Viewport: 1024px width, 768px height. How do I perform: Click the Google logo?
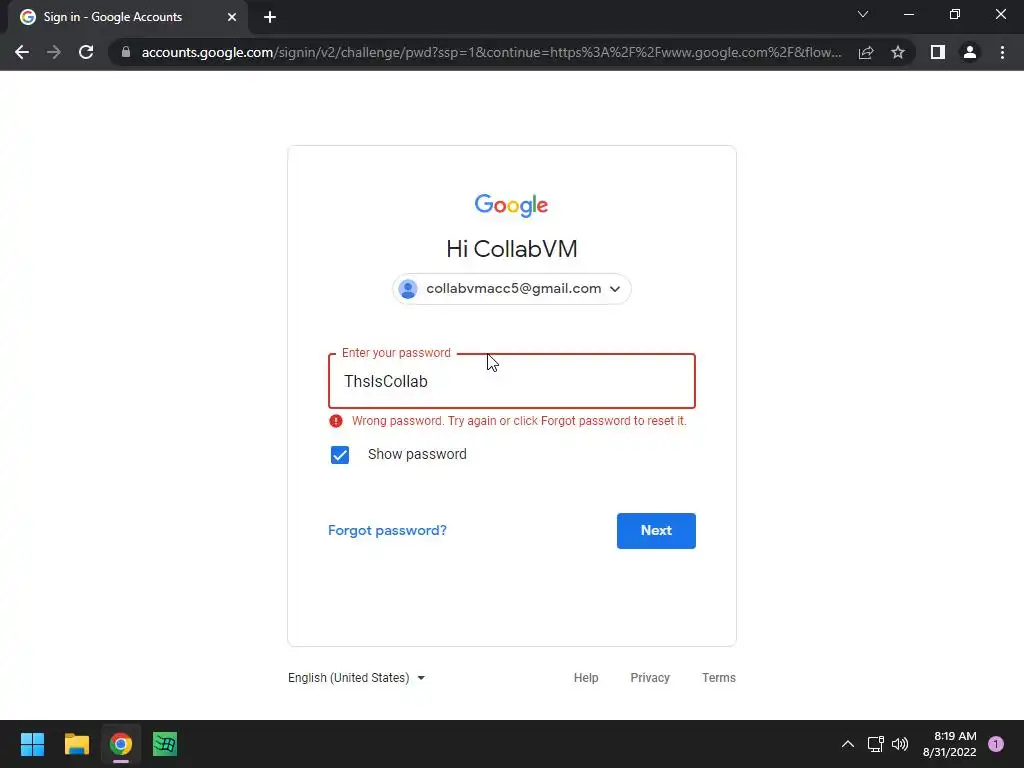coord(511,205)
